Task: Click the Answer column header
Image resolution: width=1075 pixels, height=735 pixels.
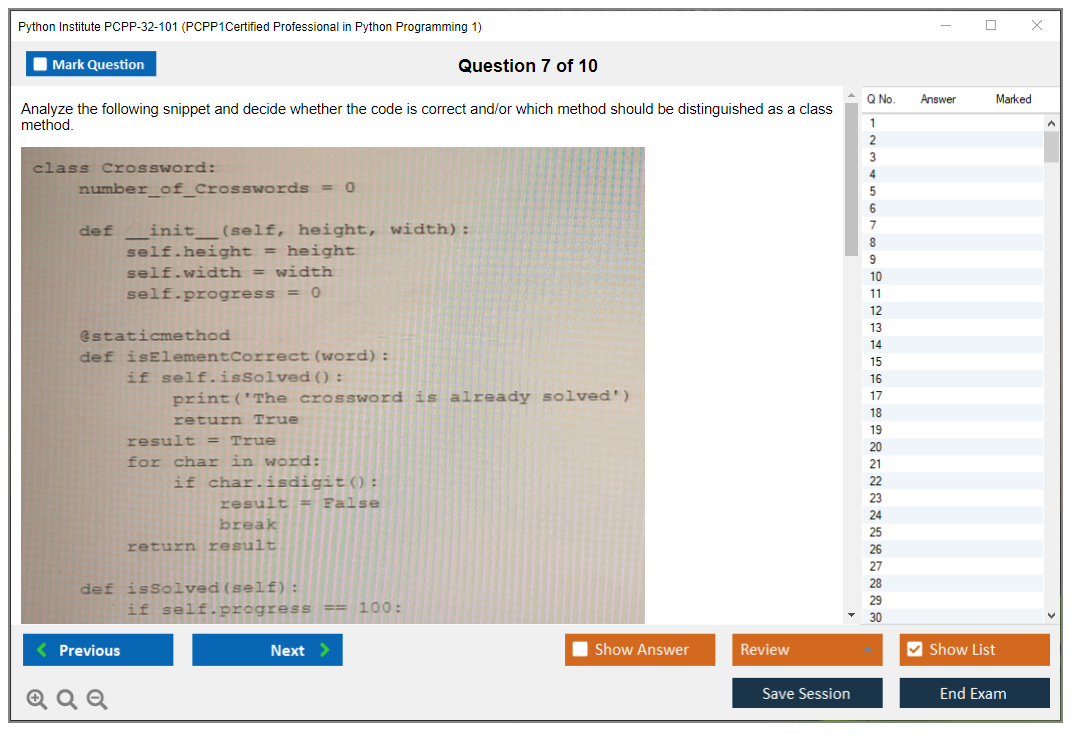Action: coord(937,99)
